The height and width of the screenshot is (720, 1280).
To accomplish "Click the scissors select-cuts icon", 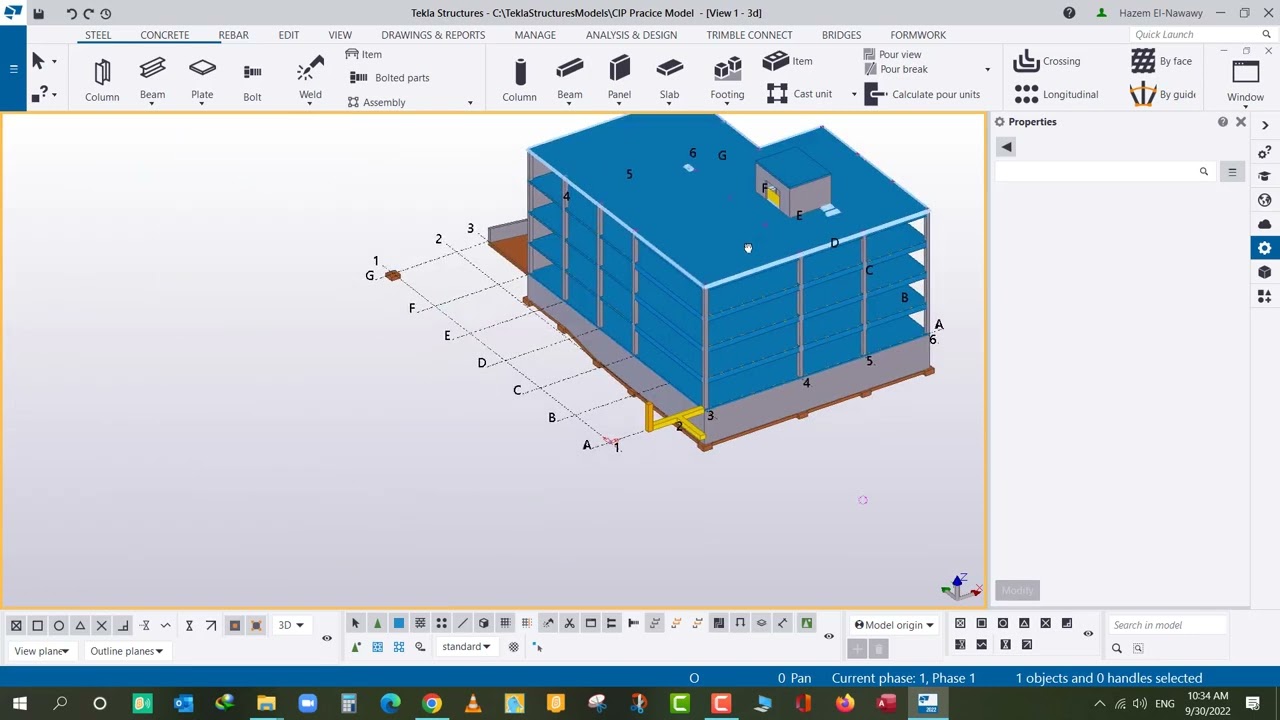I will pyautogui.click(x=569, y=623).
